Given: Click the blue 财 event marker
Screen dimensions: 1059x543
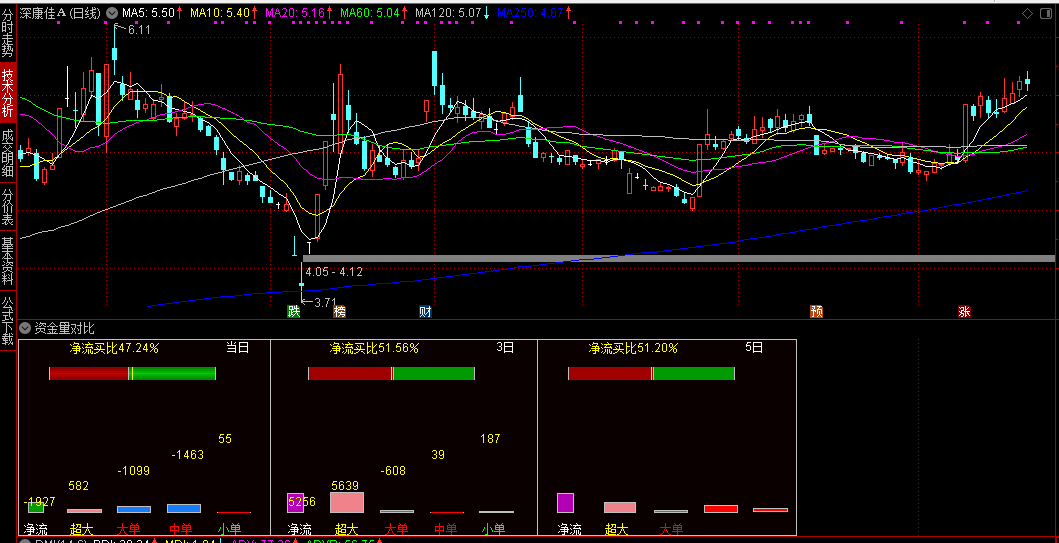Looking at the screenshot, I should pyautogui.click(x=425, y=311).
